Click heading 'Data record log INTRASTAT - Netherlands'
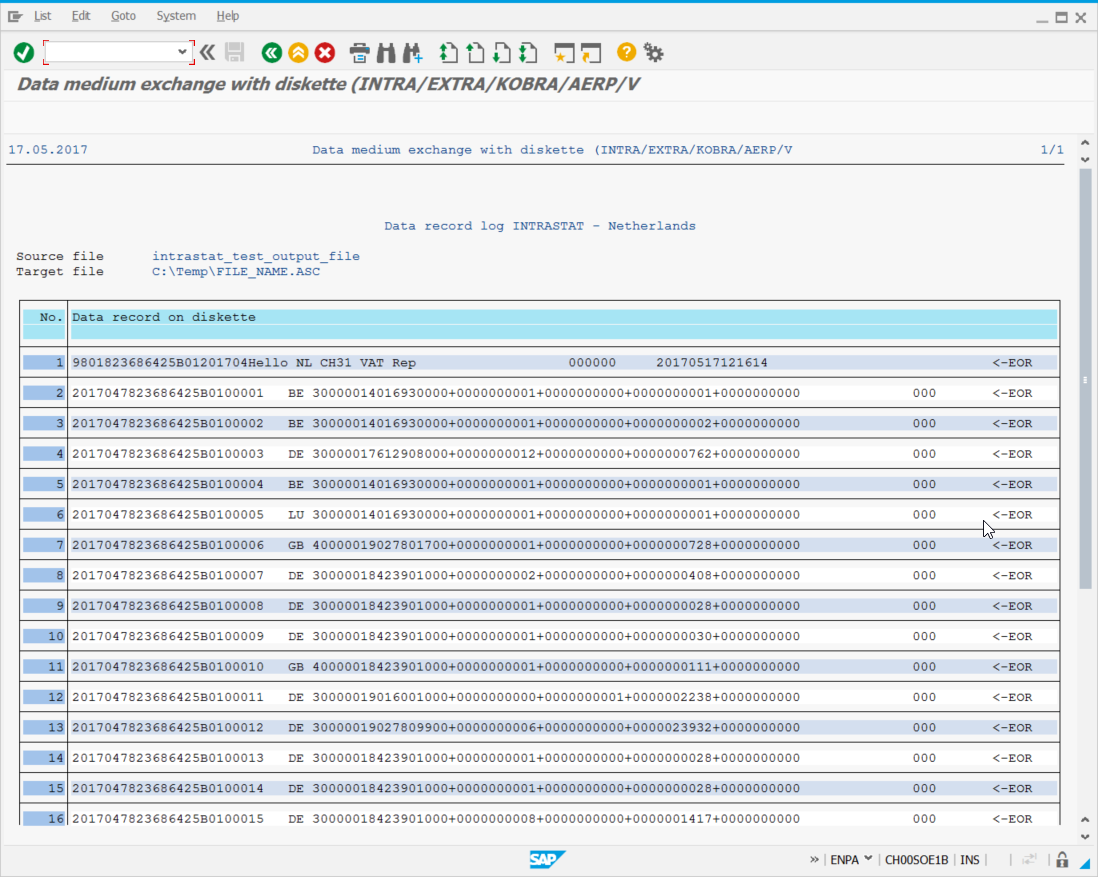 click(x=540, y=226)
